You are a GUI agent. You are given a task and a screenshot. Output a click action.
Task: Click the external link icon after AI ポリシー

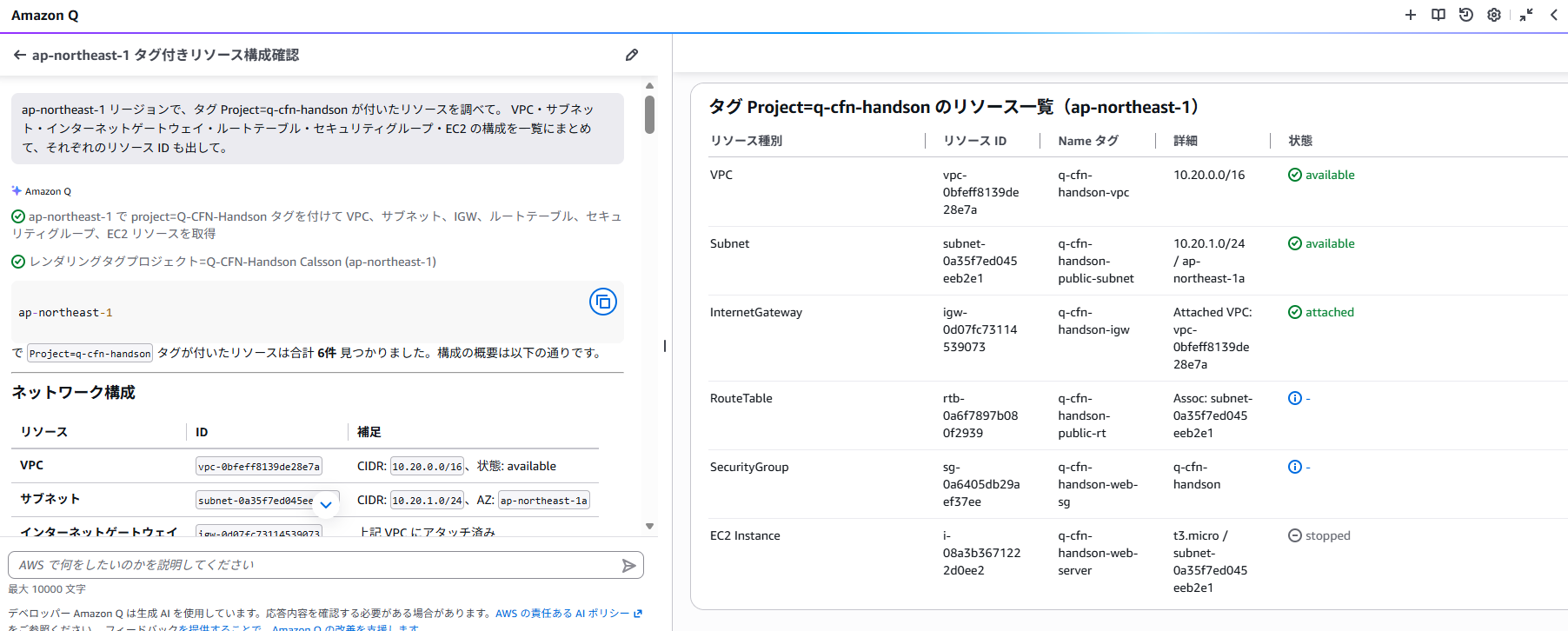tap(638, 613)
